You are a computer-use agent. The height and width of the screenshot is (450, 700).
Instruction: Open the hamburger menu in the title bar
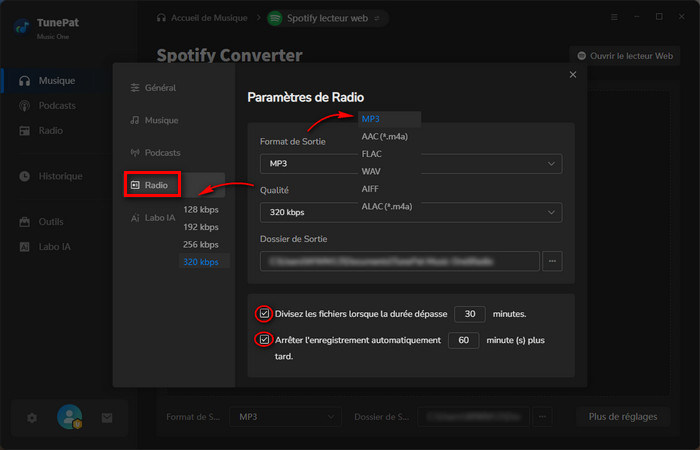(x=614, y=17)
